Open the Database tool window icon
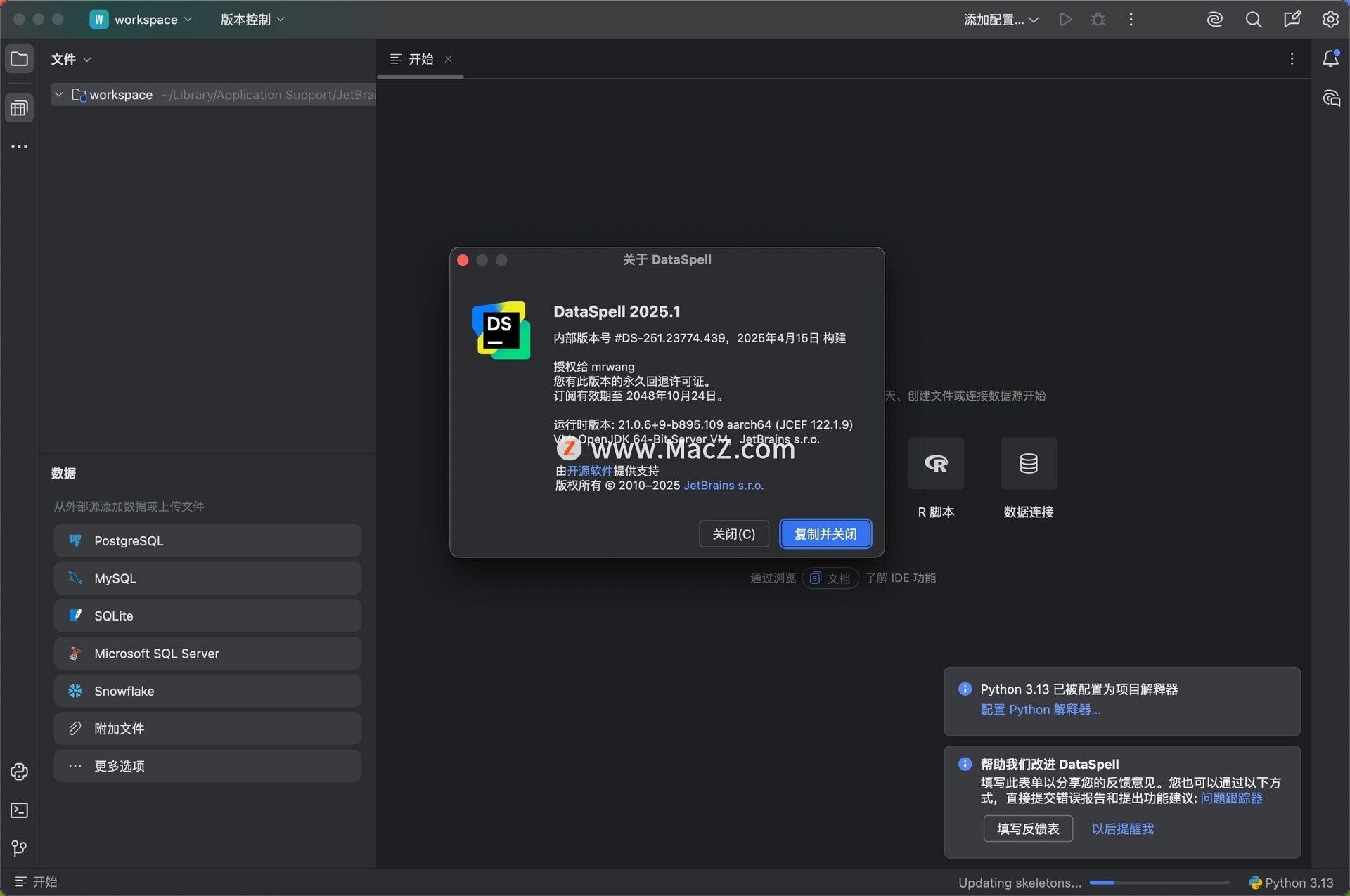1350x896 pixels. 19,108
